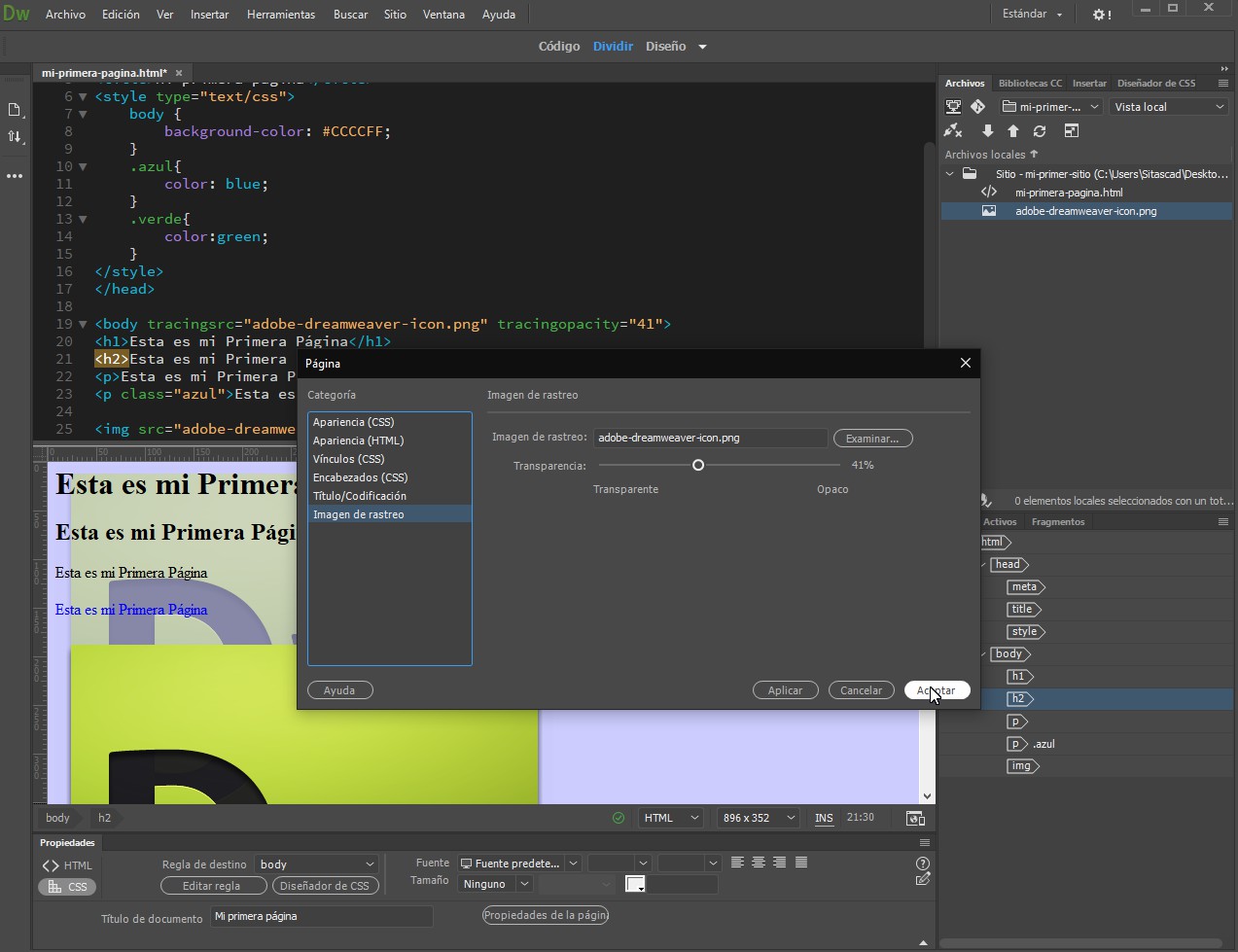This screenshot has height=952, width=1238.
Task: Click the justify text icon
Action: tap(801, 863)
